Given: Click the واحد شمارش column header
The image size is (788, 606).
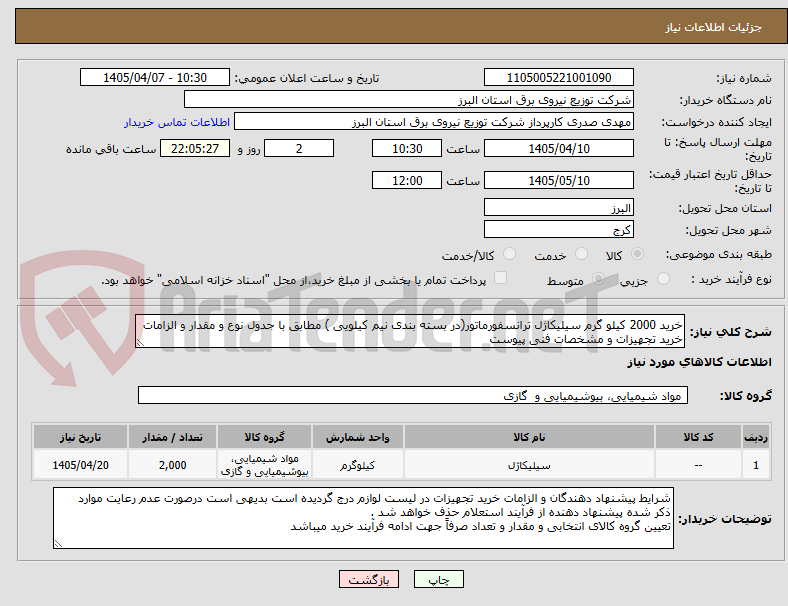Looking at the screenshot, I should pos(357,437).
